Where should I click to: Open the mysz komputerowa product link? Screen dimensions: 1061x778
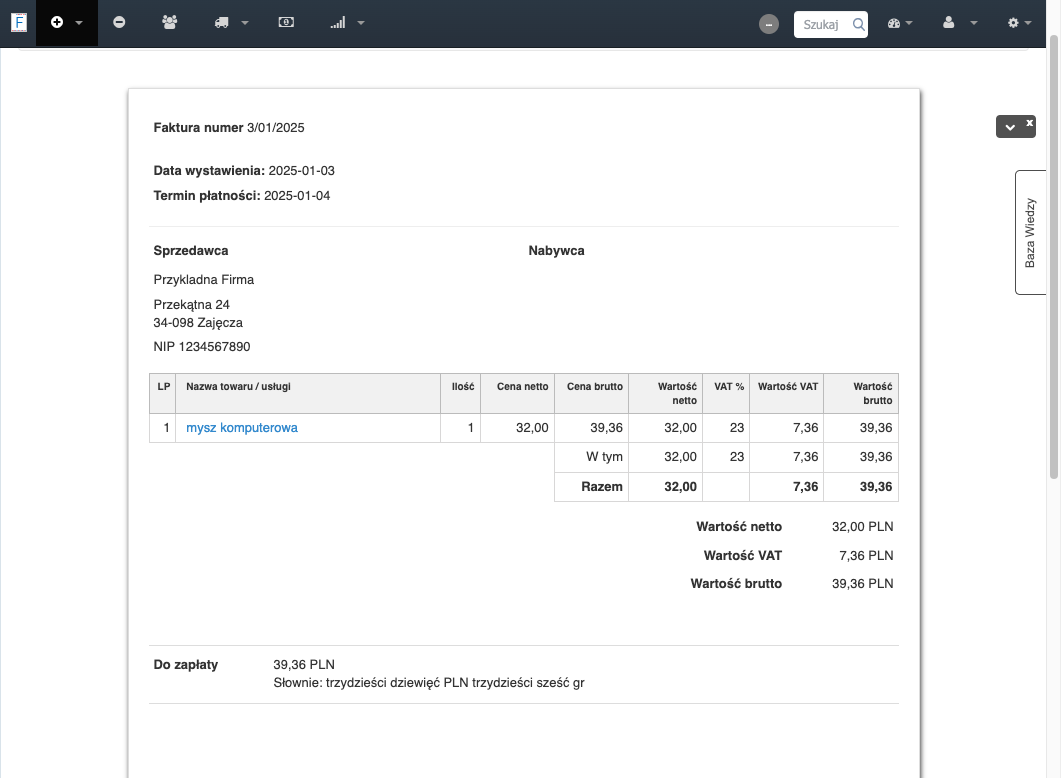point(242,428)
